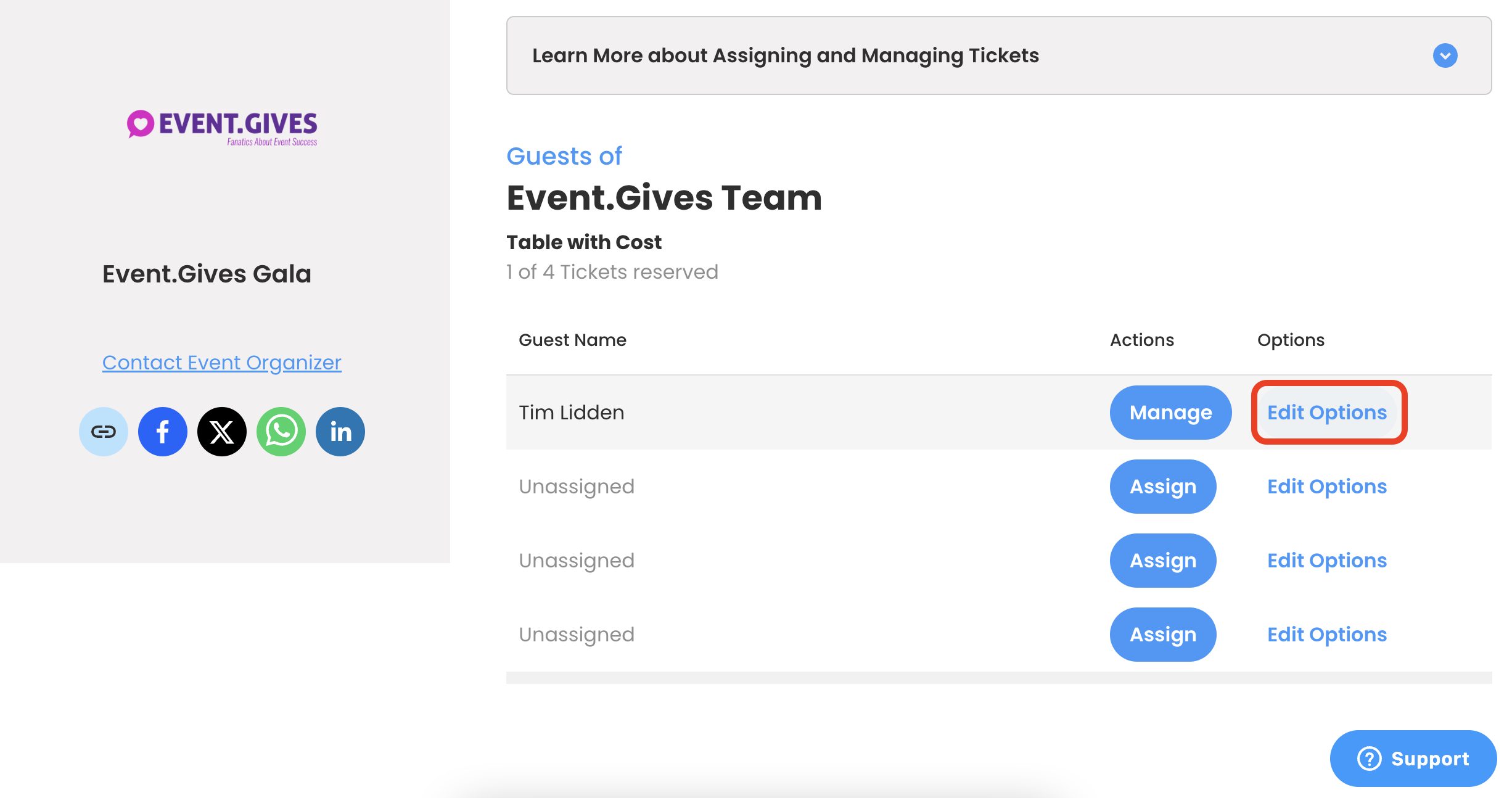Share event on Facebook
The image size is (1512, 798).
tap(163, 432)
